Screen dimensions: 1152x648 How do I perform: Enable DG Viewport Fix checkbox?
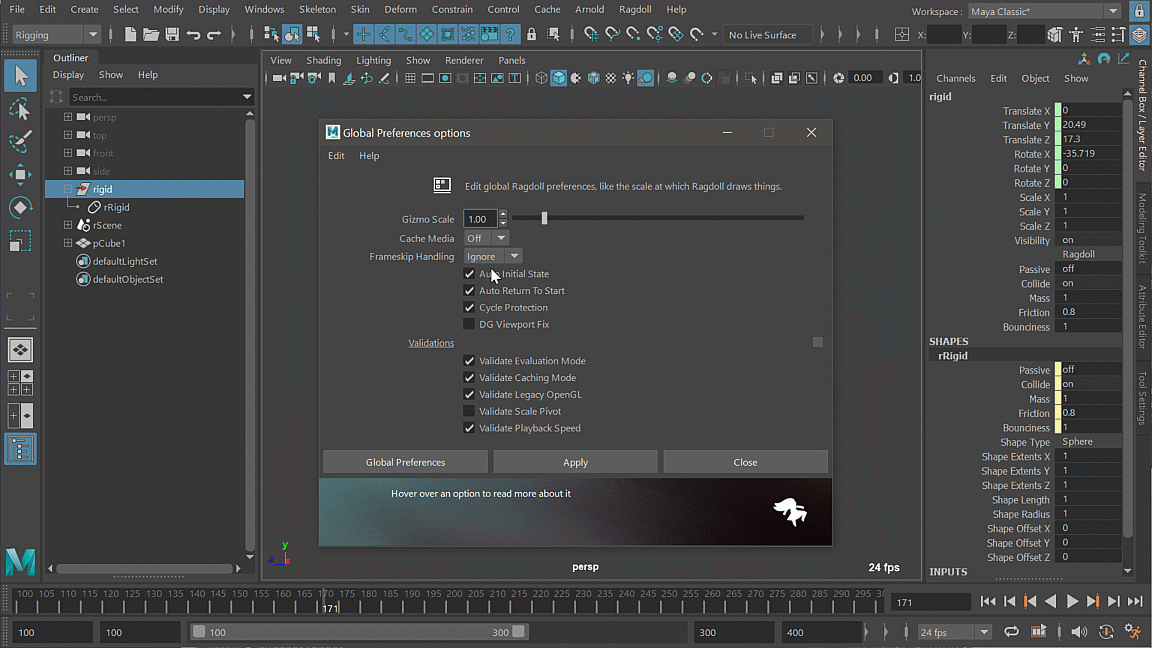pos(469,324)
